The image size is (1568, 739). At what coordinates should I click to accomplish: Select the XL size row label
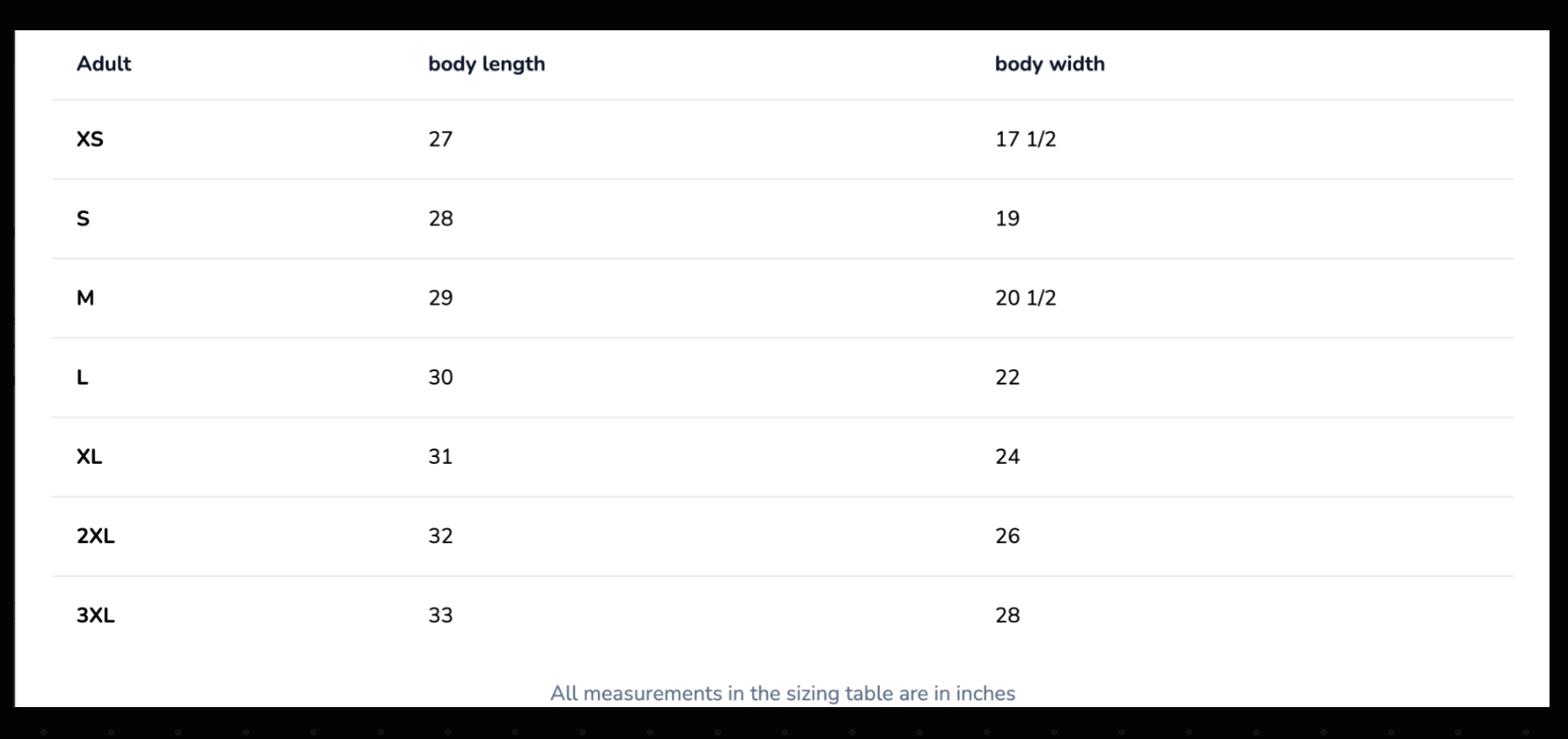pos(89,457)
